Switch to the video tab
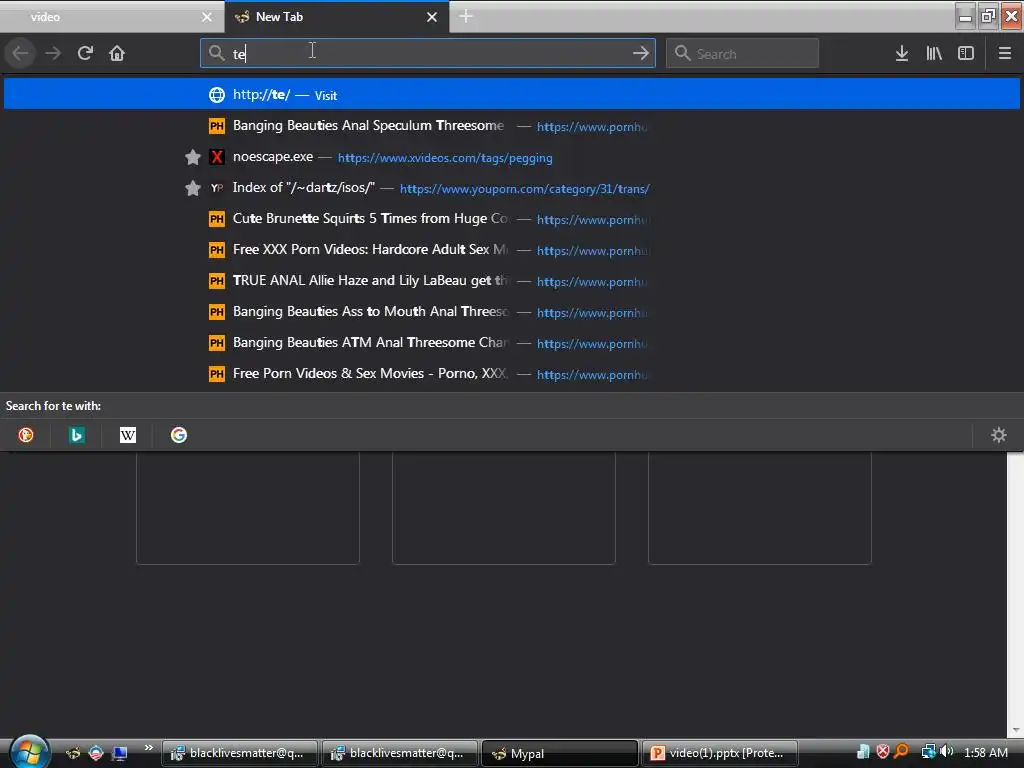 [111, 17]
